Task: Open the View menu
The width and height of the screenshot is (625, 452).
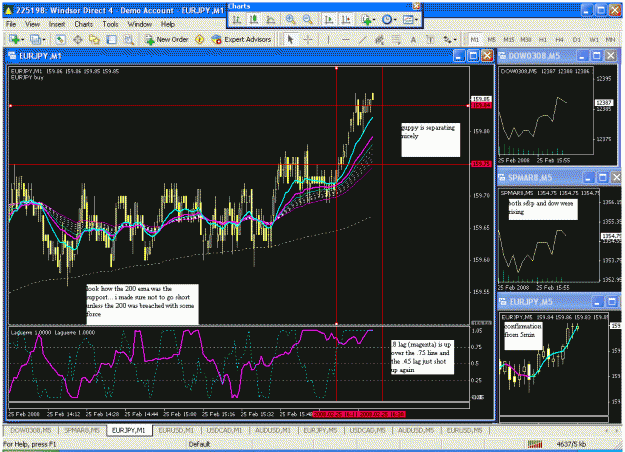Action: click(x=32, y=24)
